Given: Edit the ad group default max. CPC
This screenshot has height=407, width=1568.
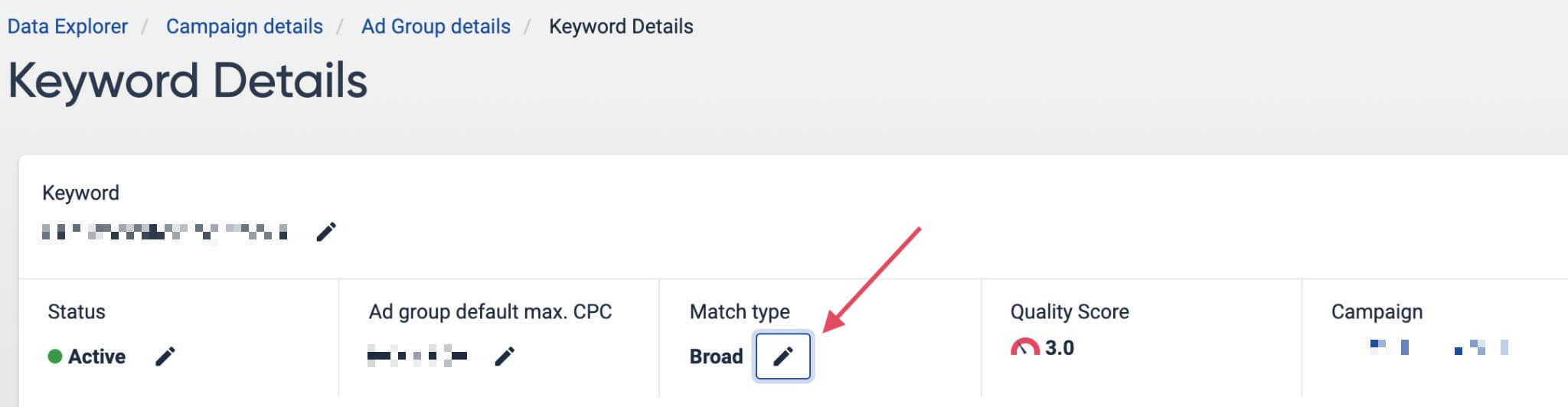Looking at the screenshot, I should [x=505, y=357].
